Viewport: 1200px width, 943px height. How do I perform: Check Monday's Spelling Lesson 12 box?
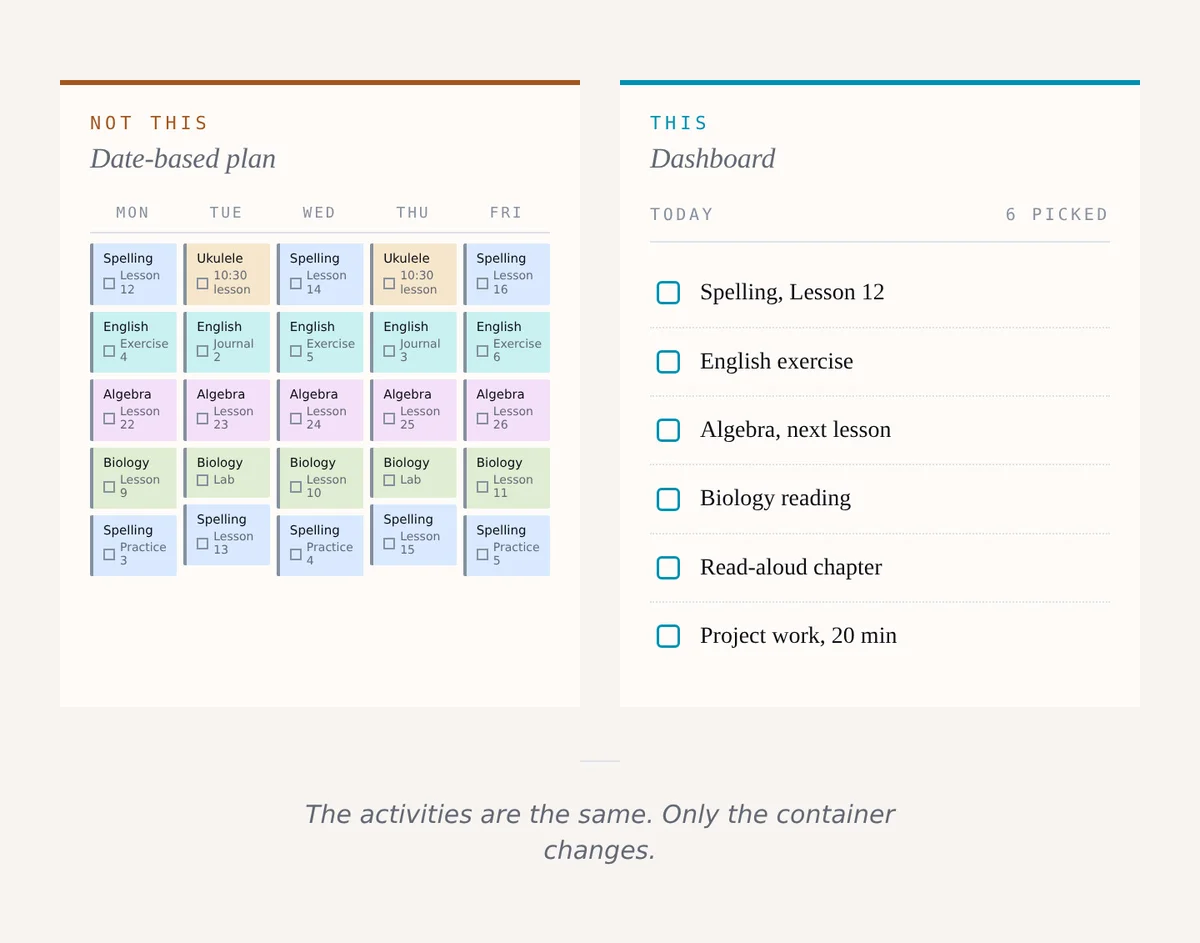(x=109, y=283)
